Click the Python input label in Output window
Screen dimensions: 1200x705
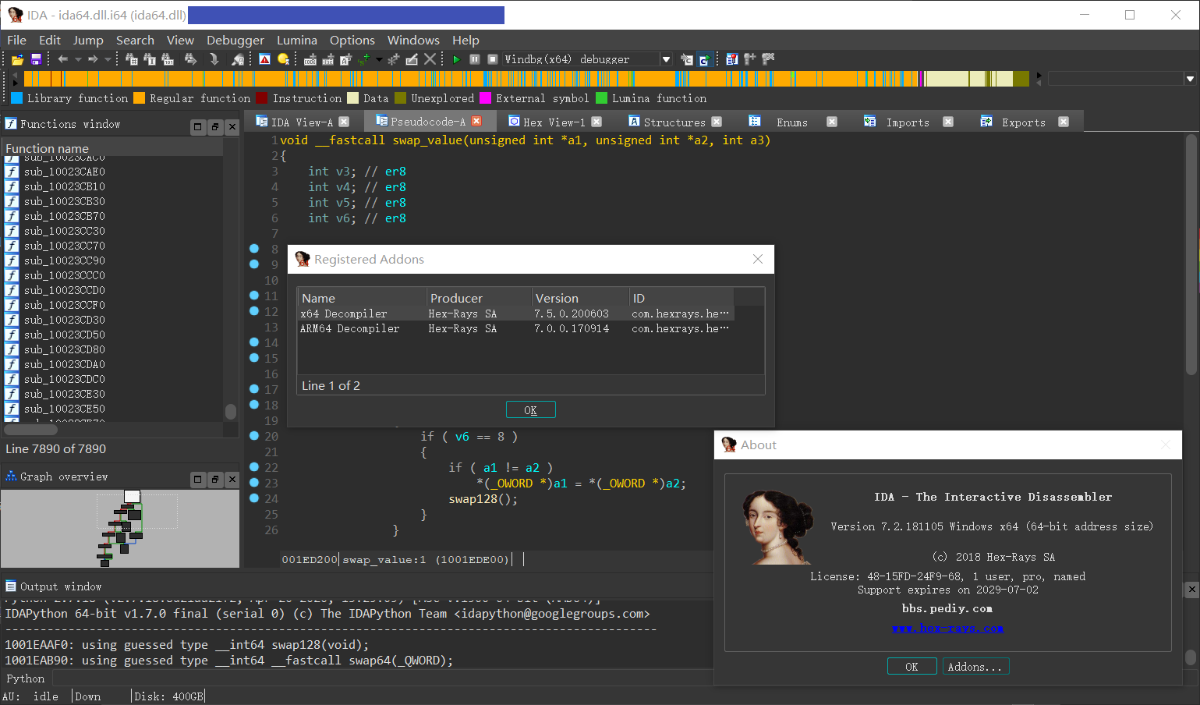pyautogui.click(x=25, y=678)
